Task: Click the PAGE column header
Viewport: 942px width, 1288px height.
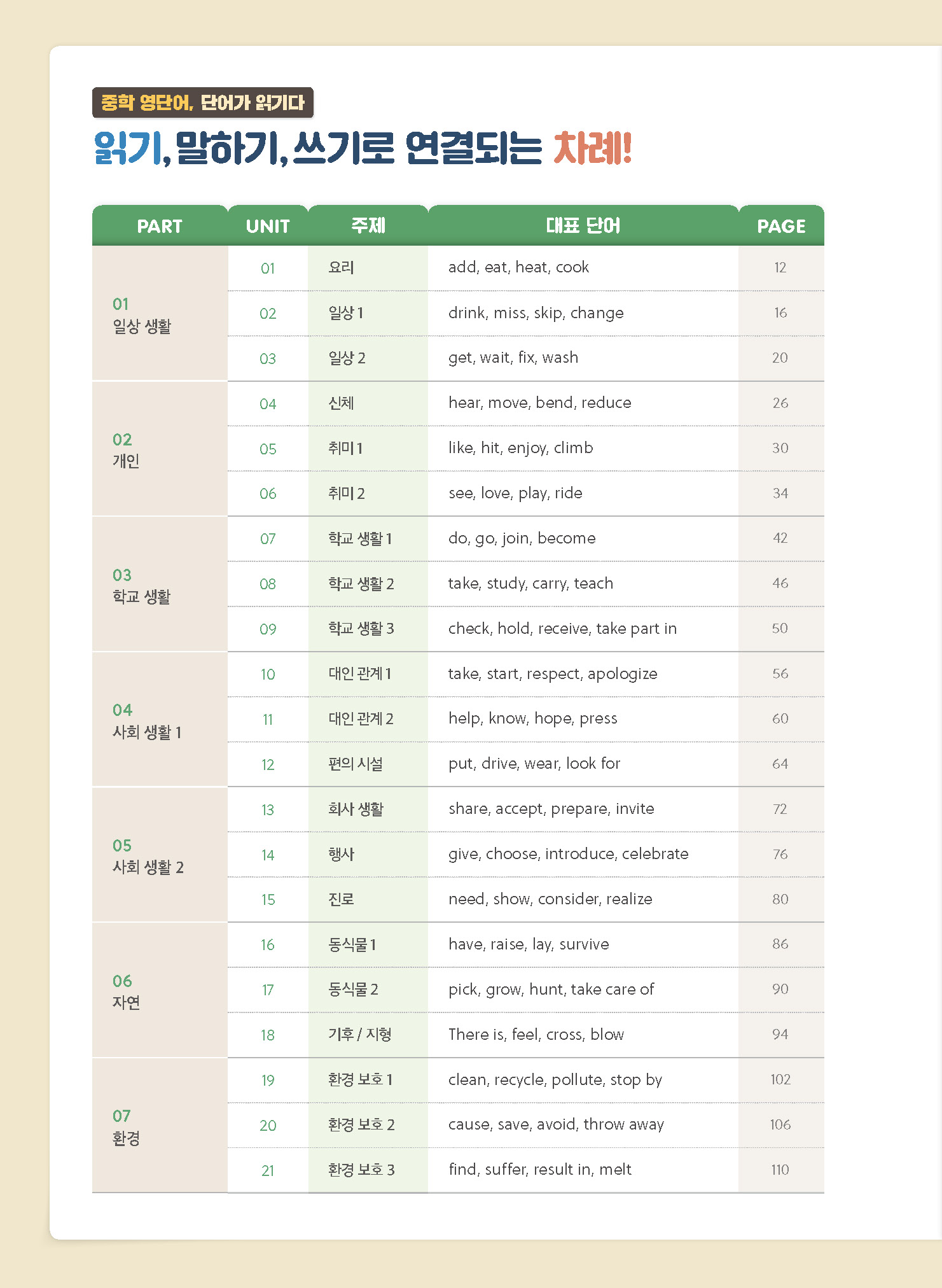Action: (x=780, y=226)
